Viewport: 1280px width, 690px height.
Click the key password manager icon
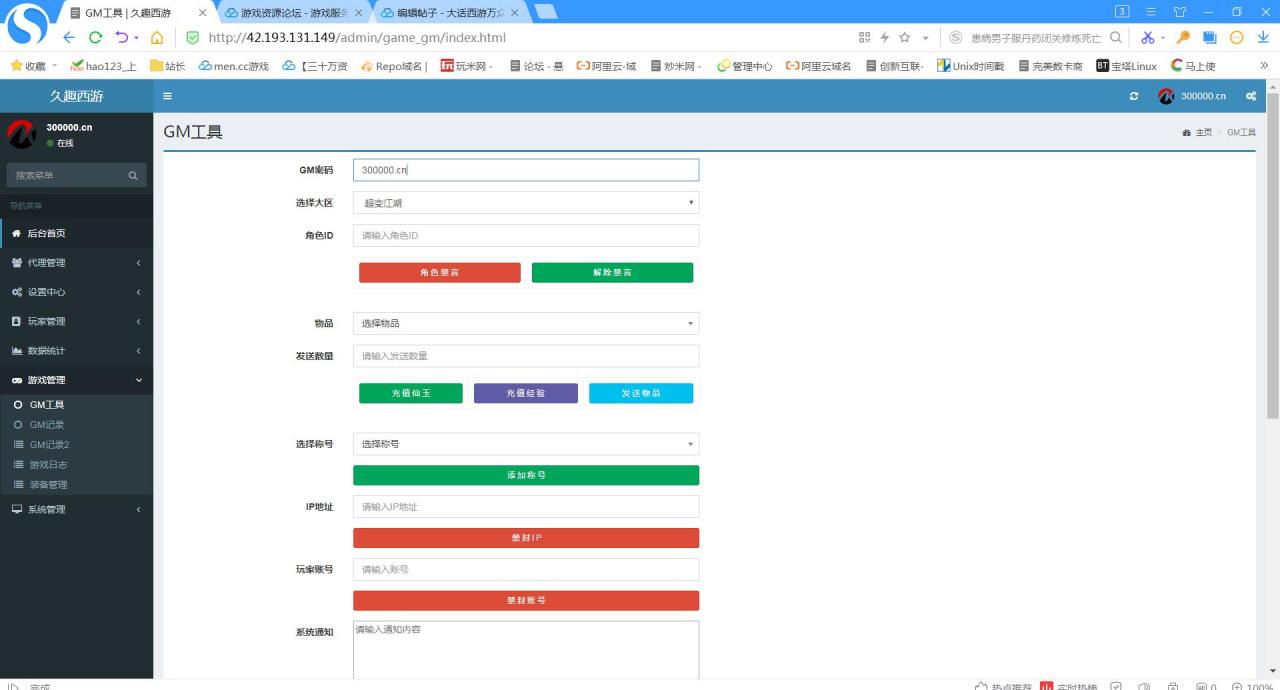1183,37
